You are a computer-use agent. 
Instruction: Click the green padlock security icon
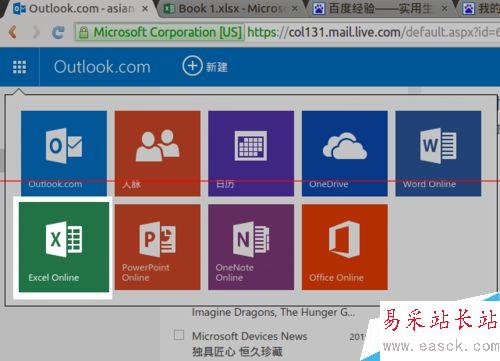click(84, 32)
